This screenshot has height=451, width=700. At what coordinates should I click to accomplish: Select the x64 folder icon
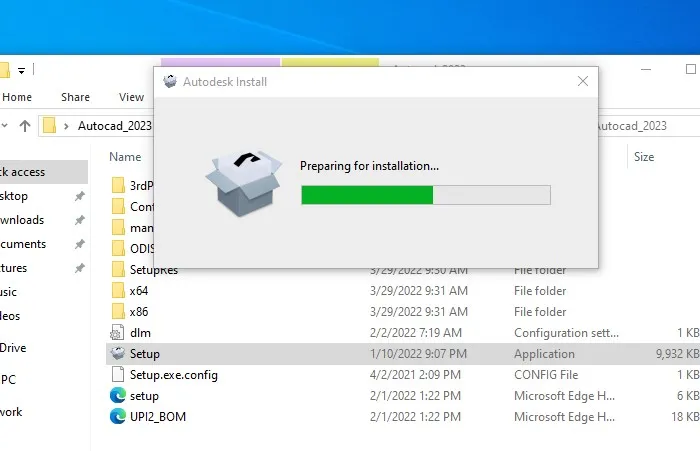pos(118,291)
